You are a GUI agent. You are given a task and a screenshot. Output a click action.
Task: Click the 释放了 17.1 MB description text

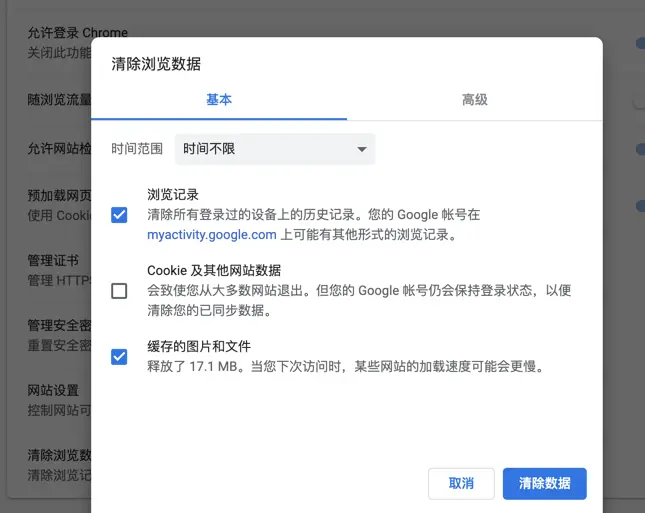(346, 366)
